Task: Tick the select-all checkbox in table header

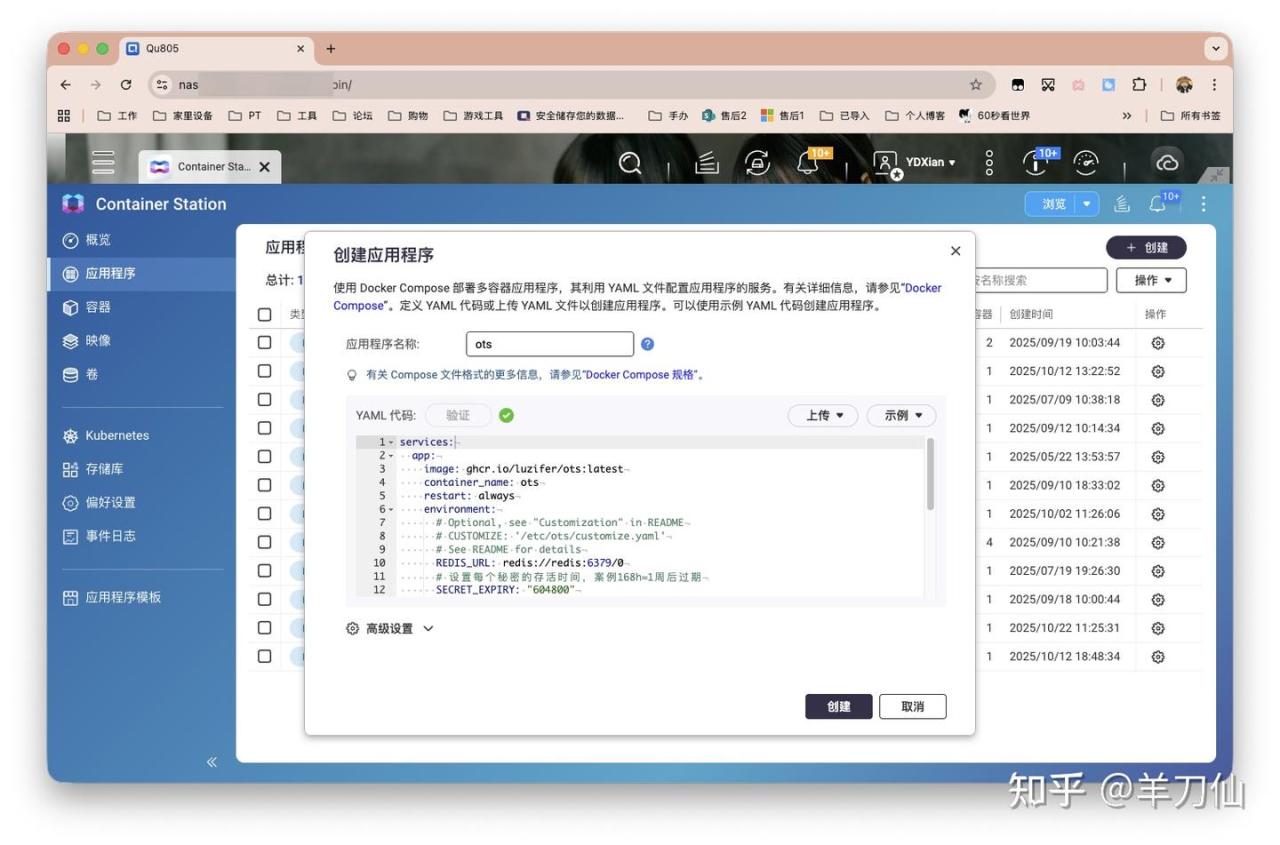Action: (265, 314)
